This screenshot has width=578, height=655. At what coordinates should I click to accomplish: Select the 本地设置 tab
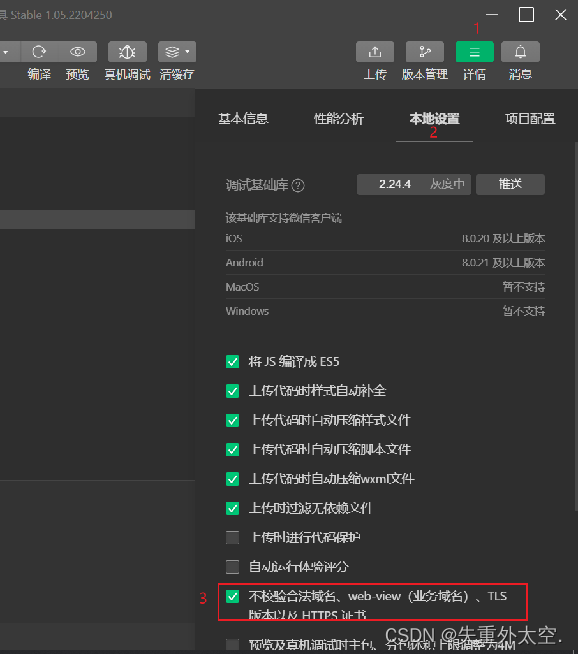[434, 119]
